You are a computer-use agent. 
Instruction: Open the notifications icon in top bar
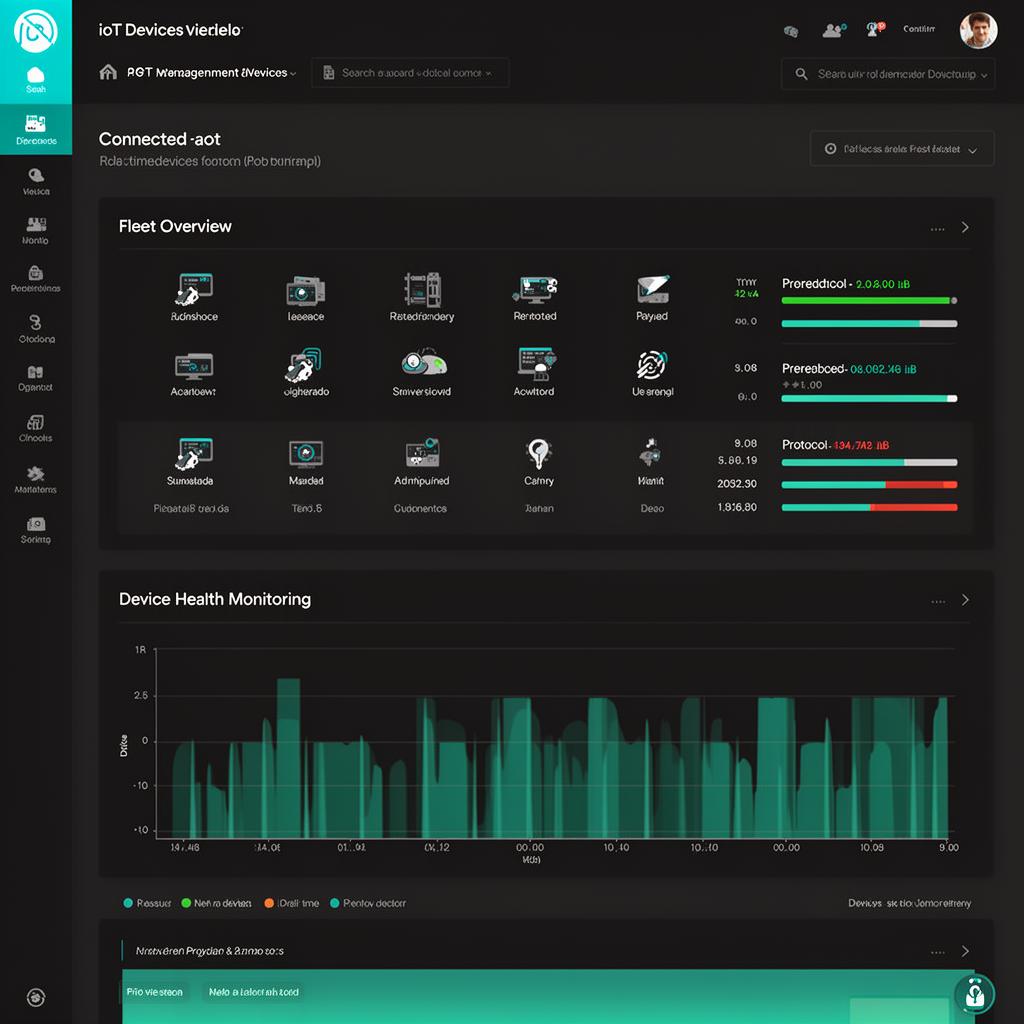click(x=875, y=30)
